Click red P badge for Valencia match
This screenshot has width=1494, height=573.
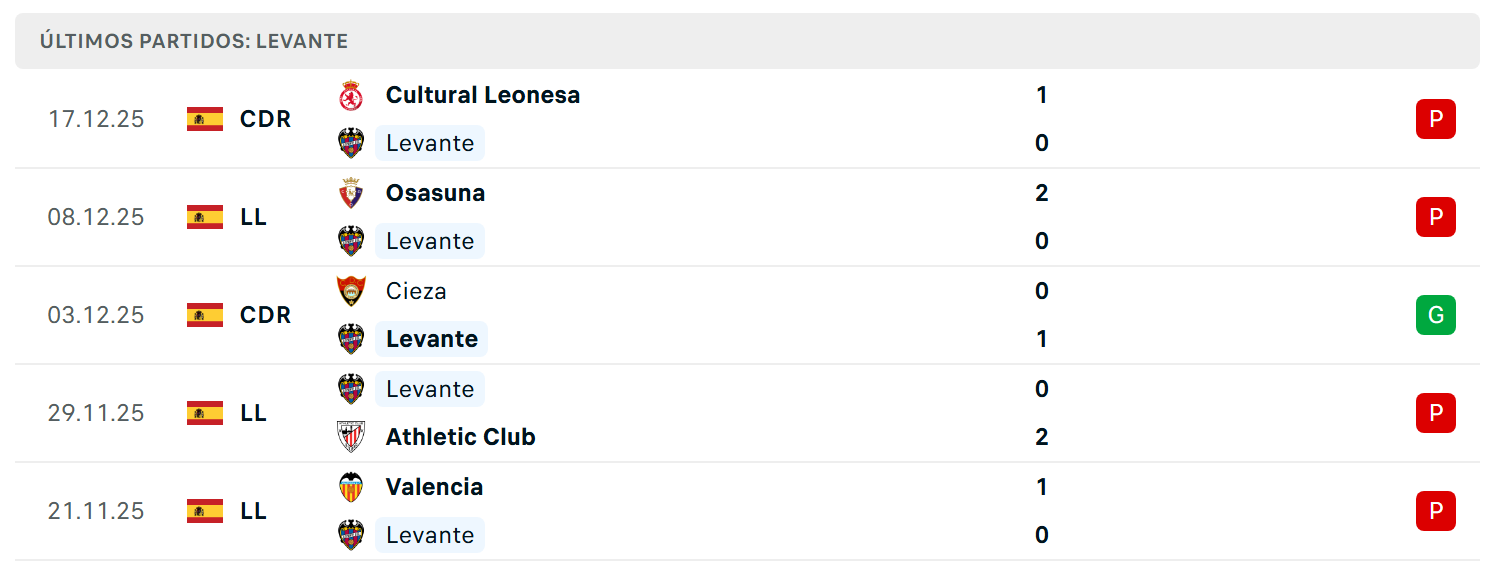tap(1436, 511)
